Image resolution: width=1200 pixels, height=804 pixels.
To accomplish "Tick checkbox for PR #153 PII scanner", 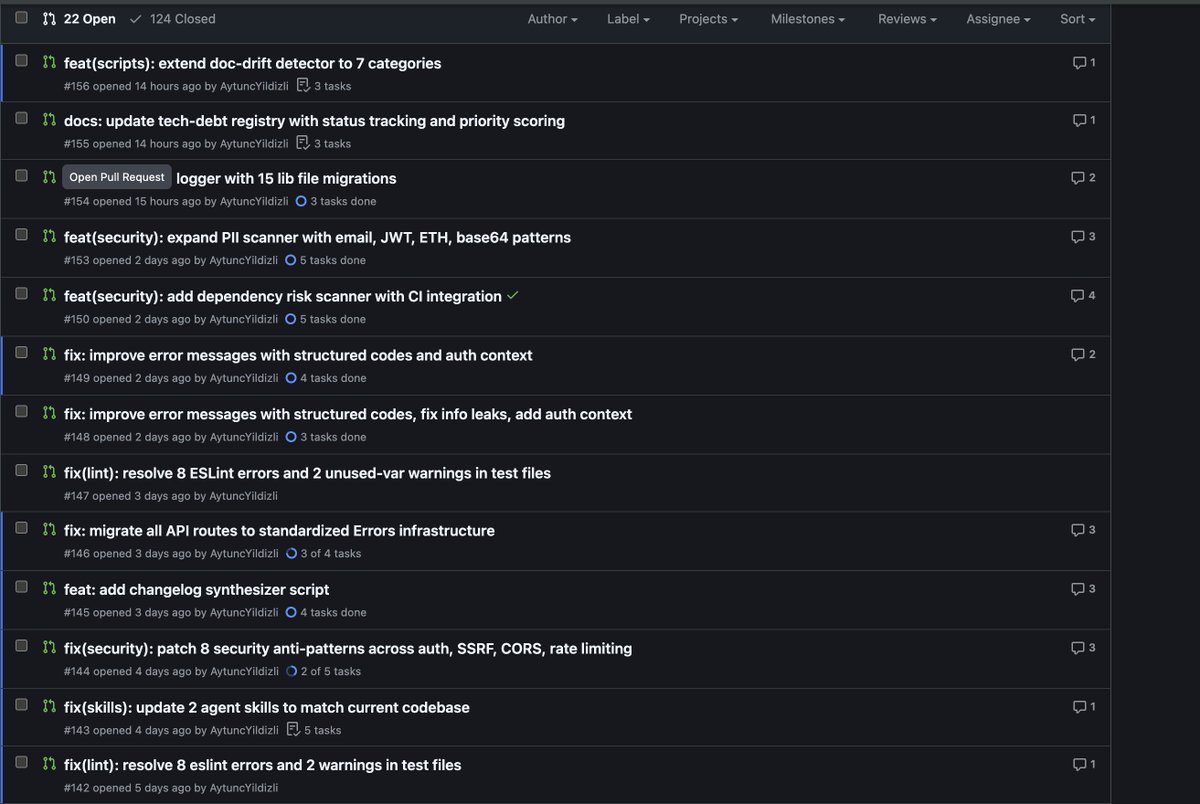I will tap(21, 234).
